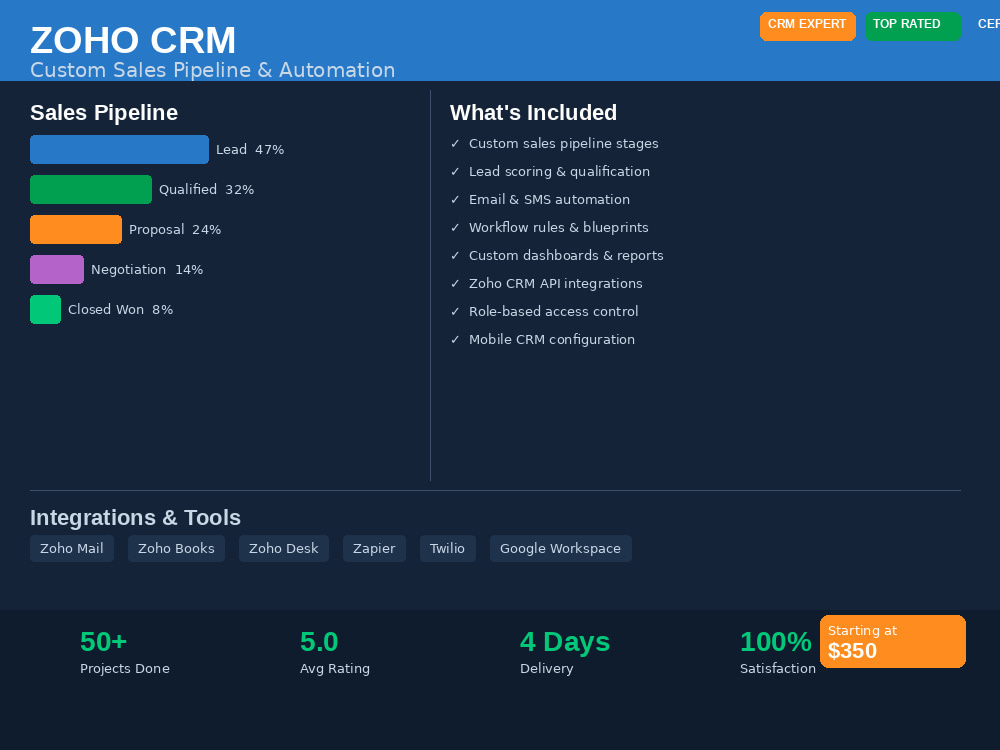Click the checkmark beside Custom dashboards & reports

(x=455, y=256)
